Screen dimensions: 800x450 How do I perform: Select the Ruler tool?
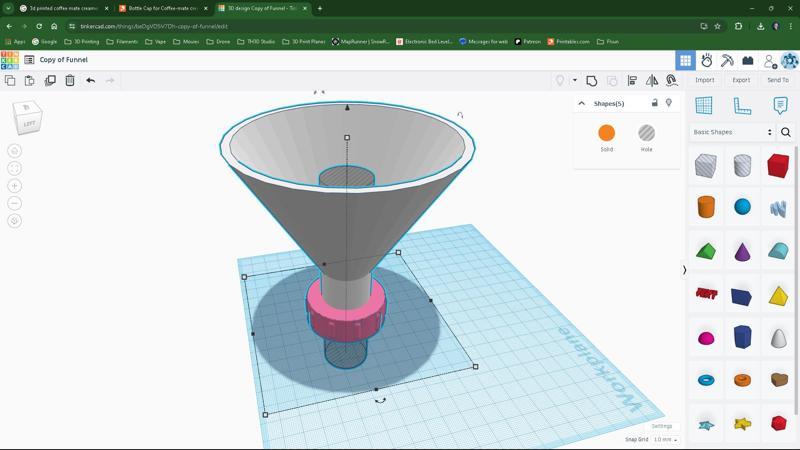click(742, 105)
